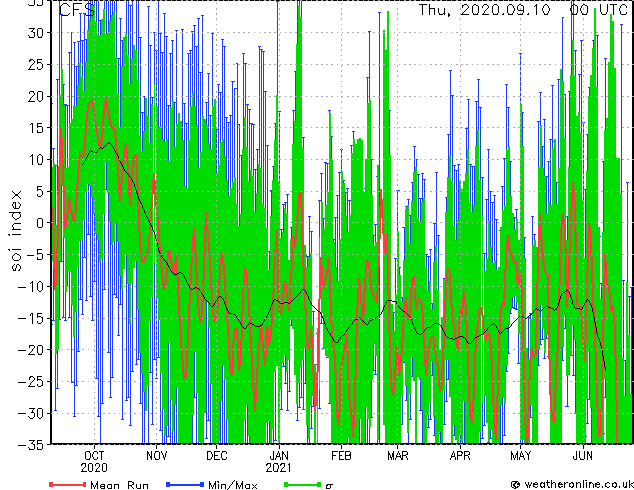
Task: Click the green sigma legend line
Action: click(x=303, y=484)
